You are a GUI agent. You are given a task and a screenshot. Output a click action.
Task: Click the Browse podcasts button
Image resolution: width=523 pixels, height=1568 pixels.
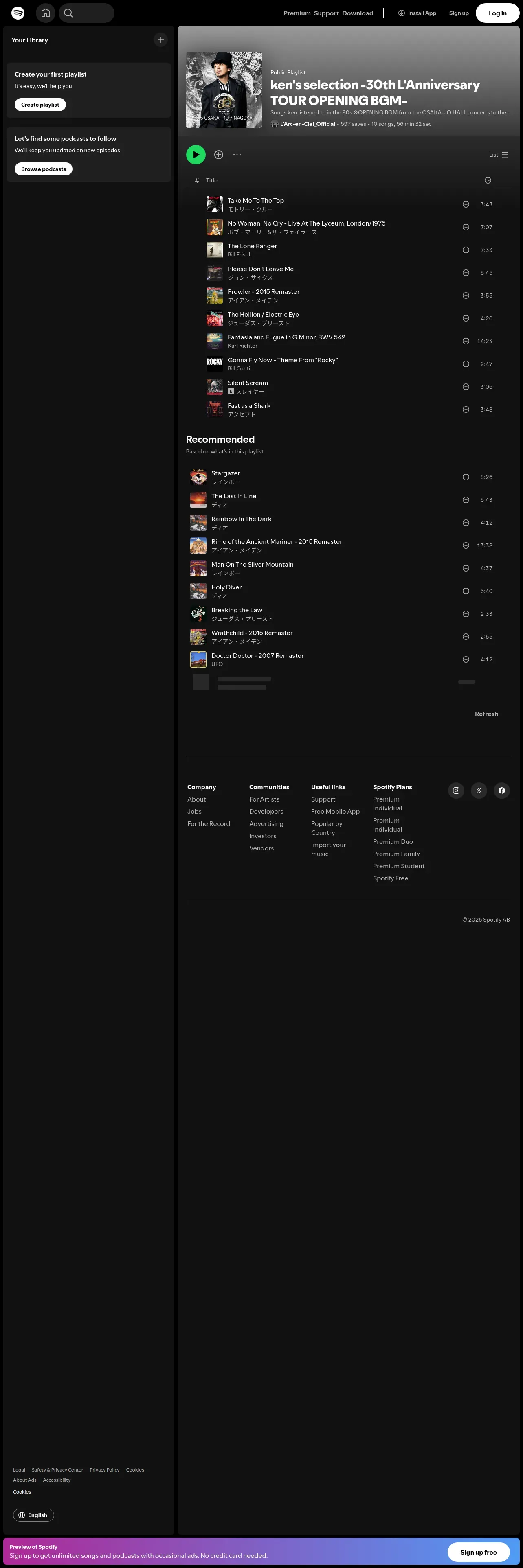click(x=43, y=169)
